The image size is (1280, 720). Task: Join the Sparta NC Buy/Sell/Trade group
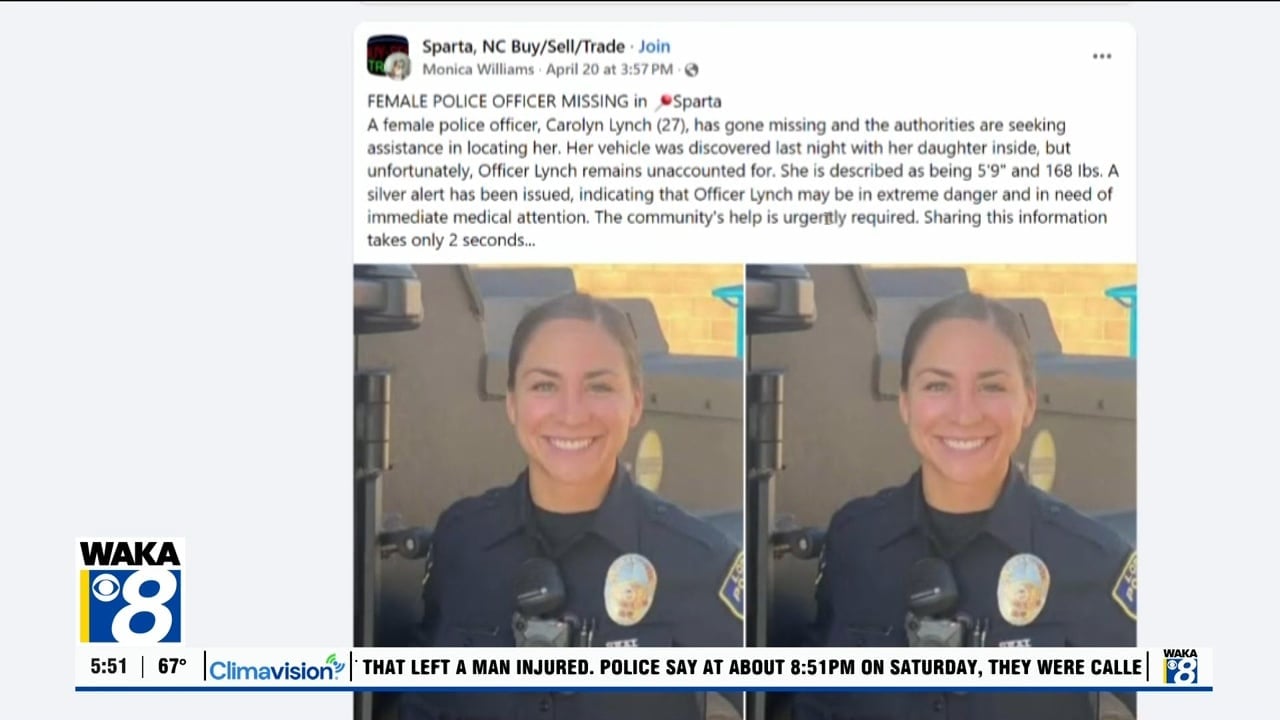(654, 46)
